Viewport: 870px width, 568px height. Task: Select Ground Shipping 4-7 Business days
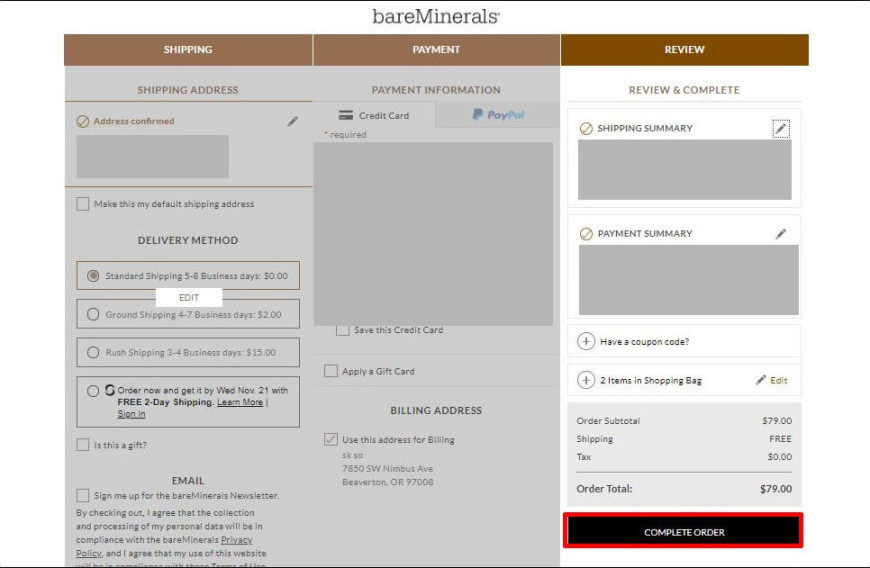click(93, 315)
